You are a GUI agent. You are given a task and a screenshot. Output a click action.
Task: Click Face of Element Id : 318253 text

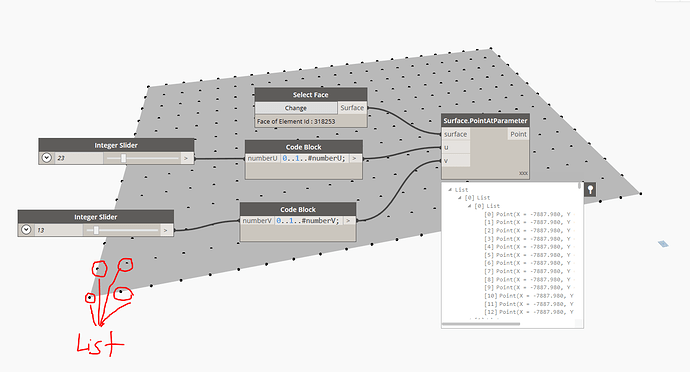tap(296, 122)
